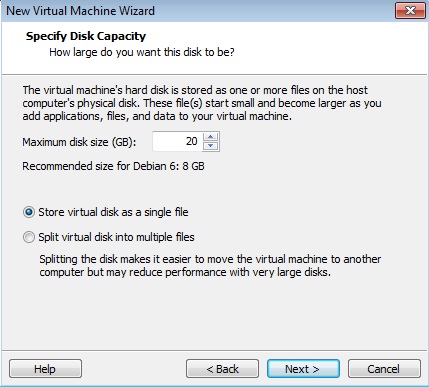Close the New Virtual Machine Wizard window

pos(410,11)
